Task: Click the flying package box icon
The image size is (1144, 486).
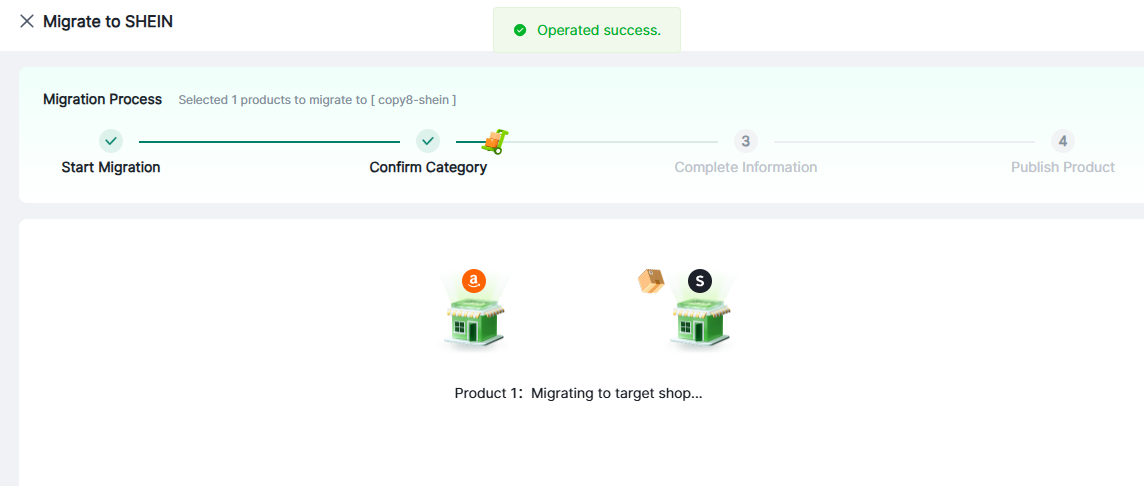Action: (651, 282)
